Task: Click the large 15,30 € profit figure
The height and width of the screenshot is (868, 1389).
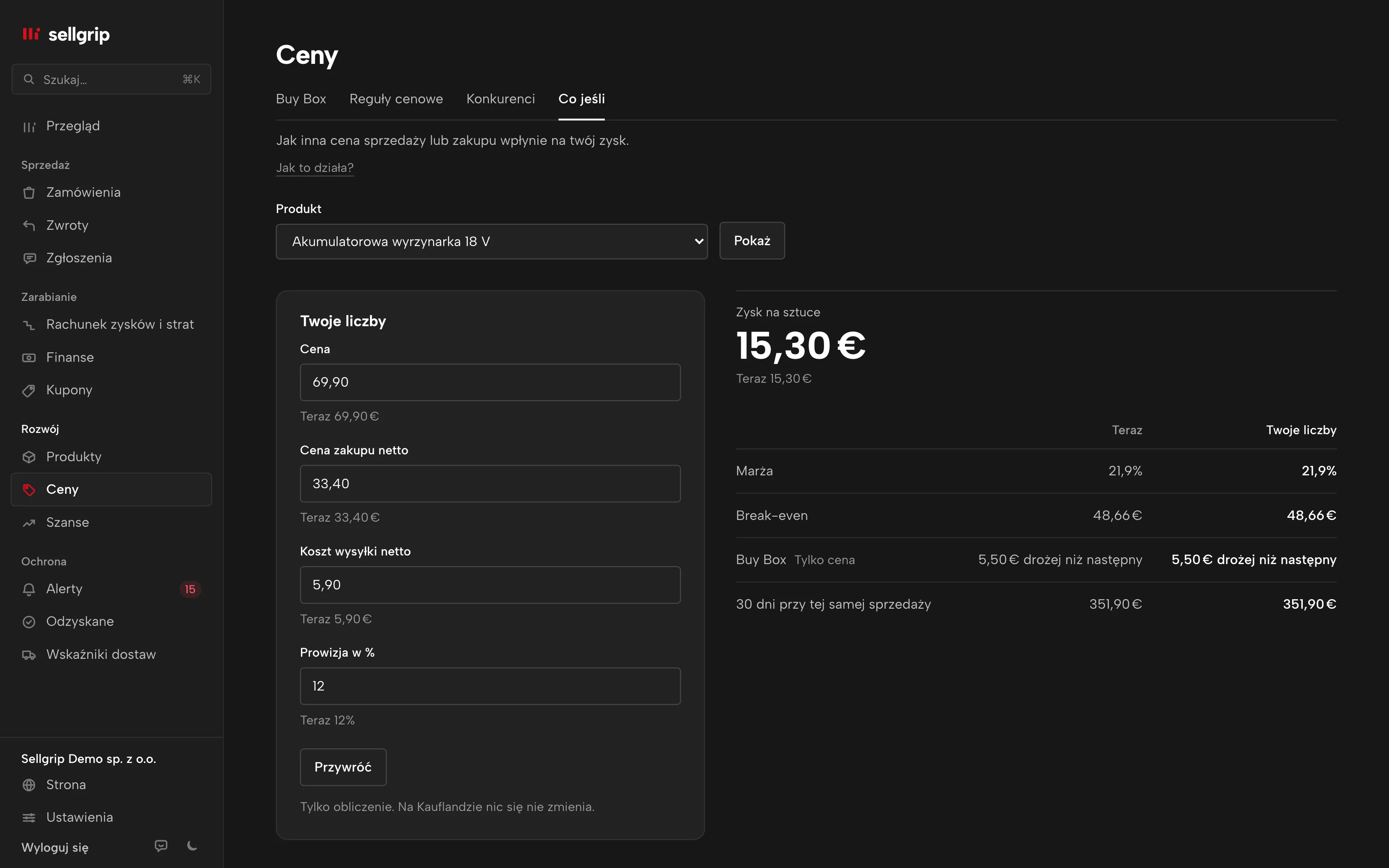Action: [x=801, y=346]
